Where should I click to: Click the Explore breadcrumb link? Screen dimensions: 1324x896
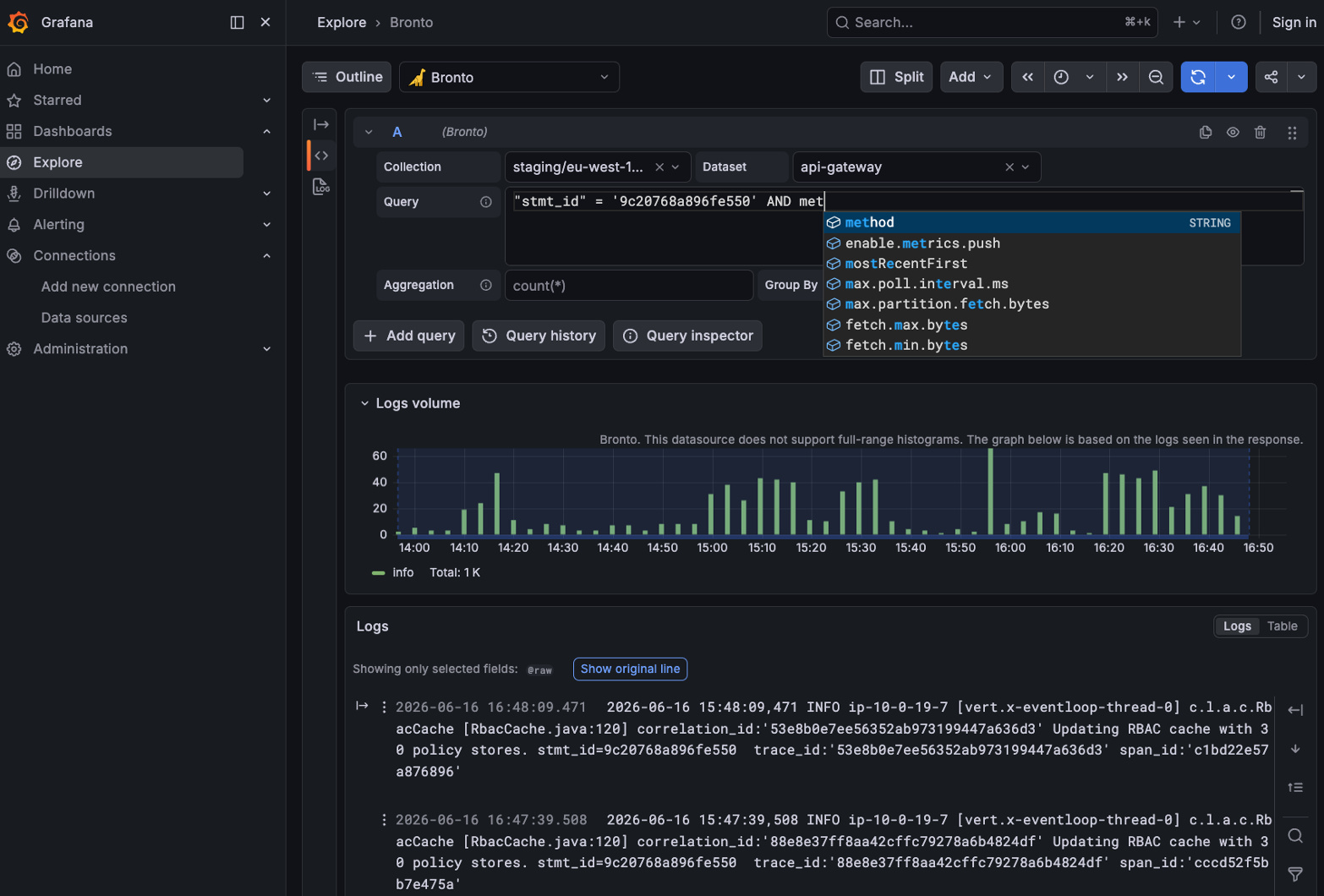pyautogui.click(x=342, y=23)
